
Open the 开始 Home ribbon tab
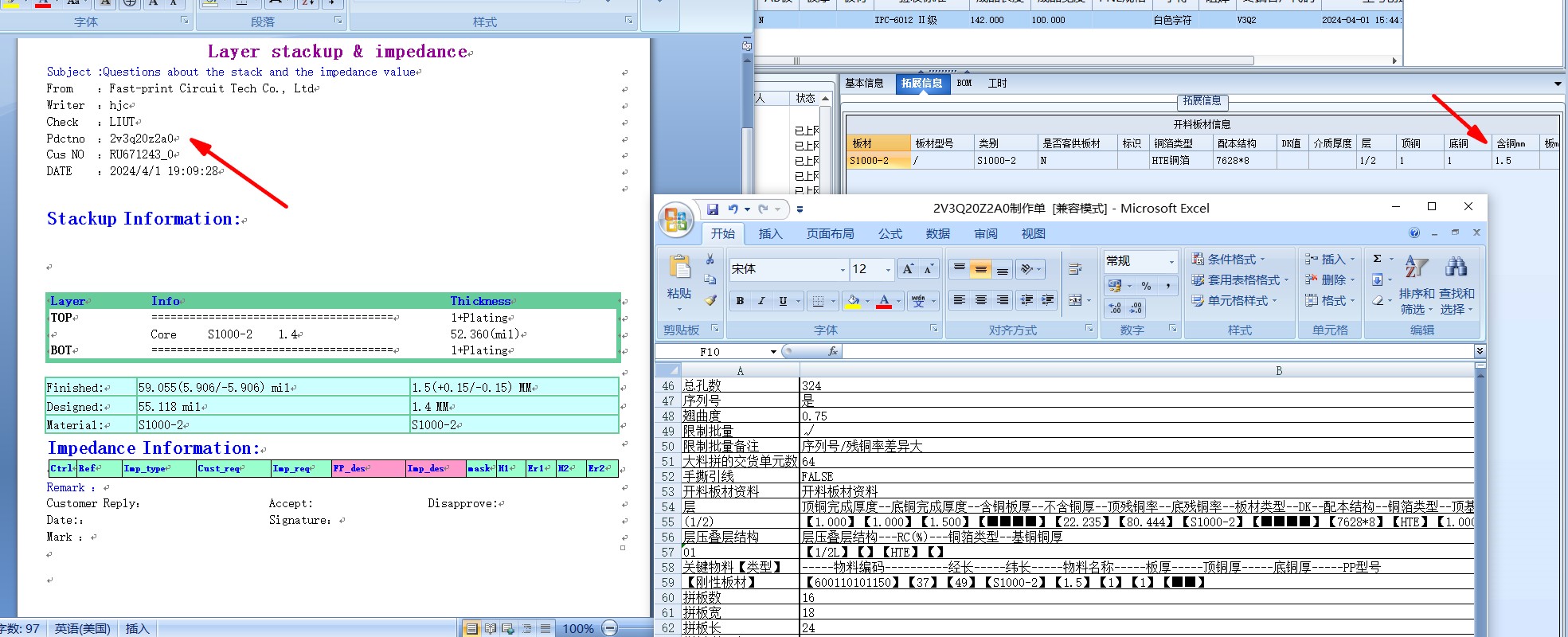pos(723,233)
